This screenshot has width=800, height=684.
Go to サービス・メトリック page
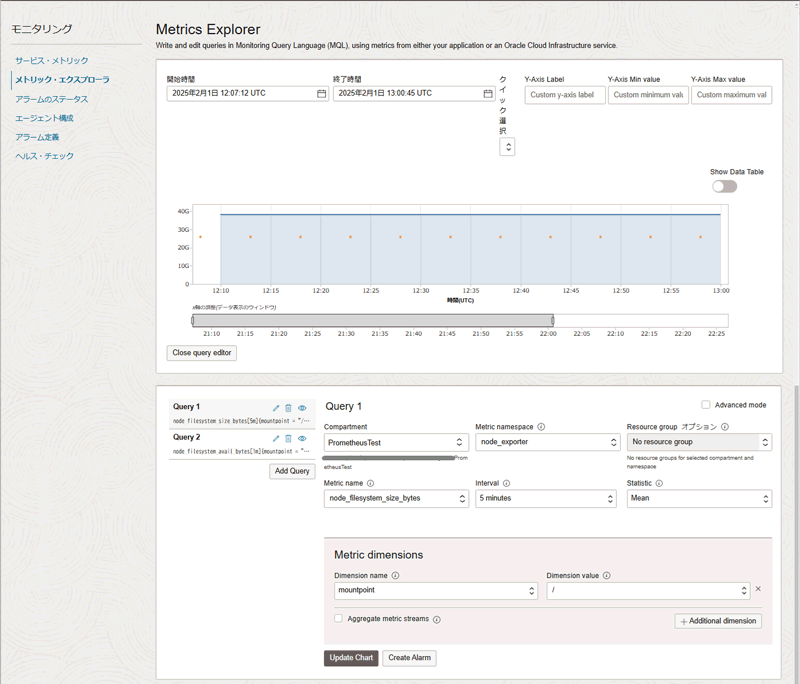coord(52,61)
